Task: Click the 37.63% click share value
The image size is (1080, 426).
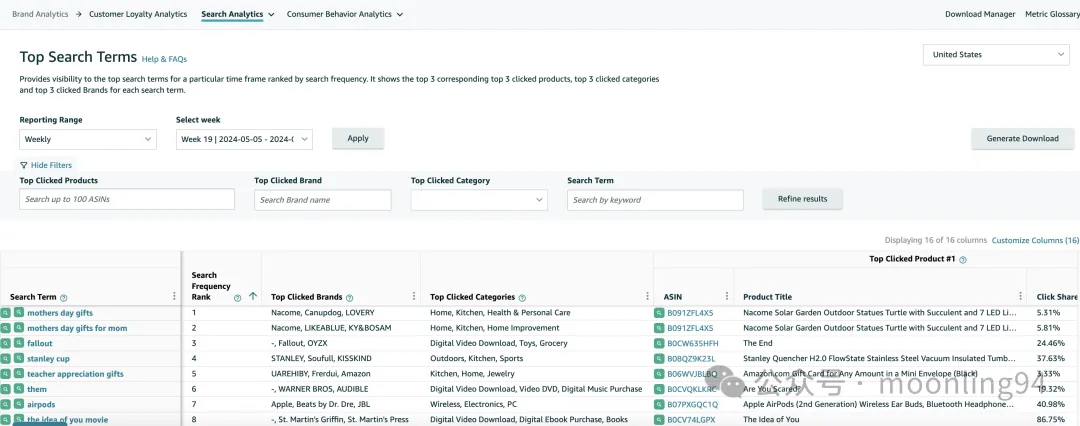Action: coord(1051,358)
